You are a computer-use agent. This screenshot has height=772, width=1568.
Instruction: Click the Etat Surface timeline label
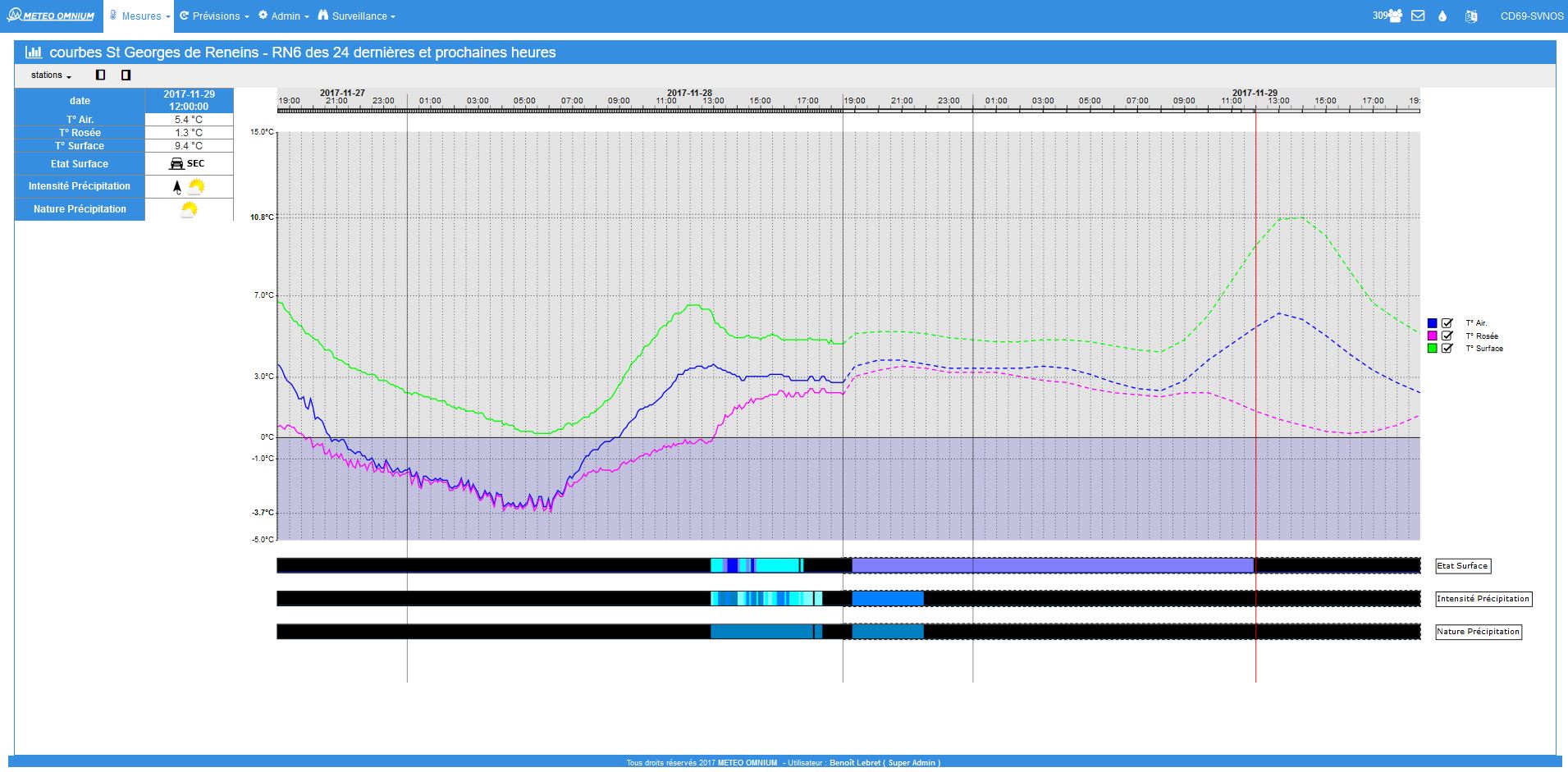(x=1462, y=566)
